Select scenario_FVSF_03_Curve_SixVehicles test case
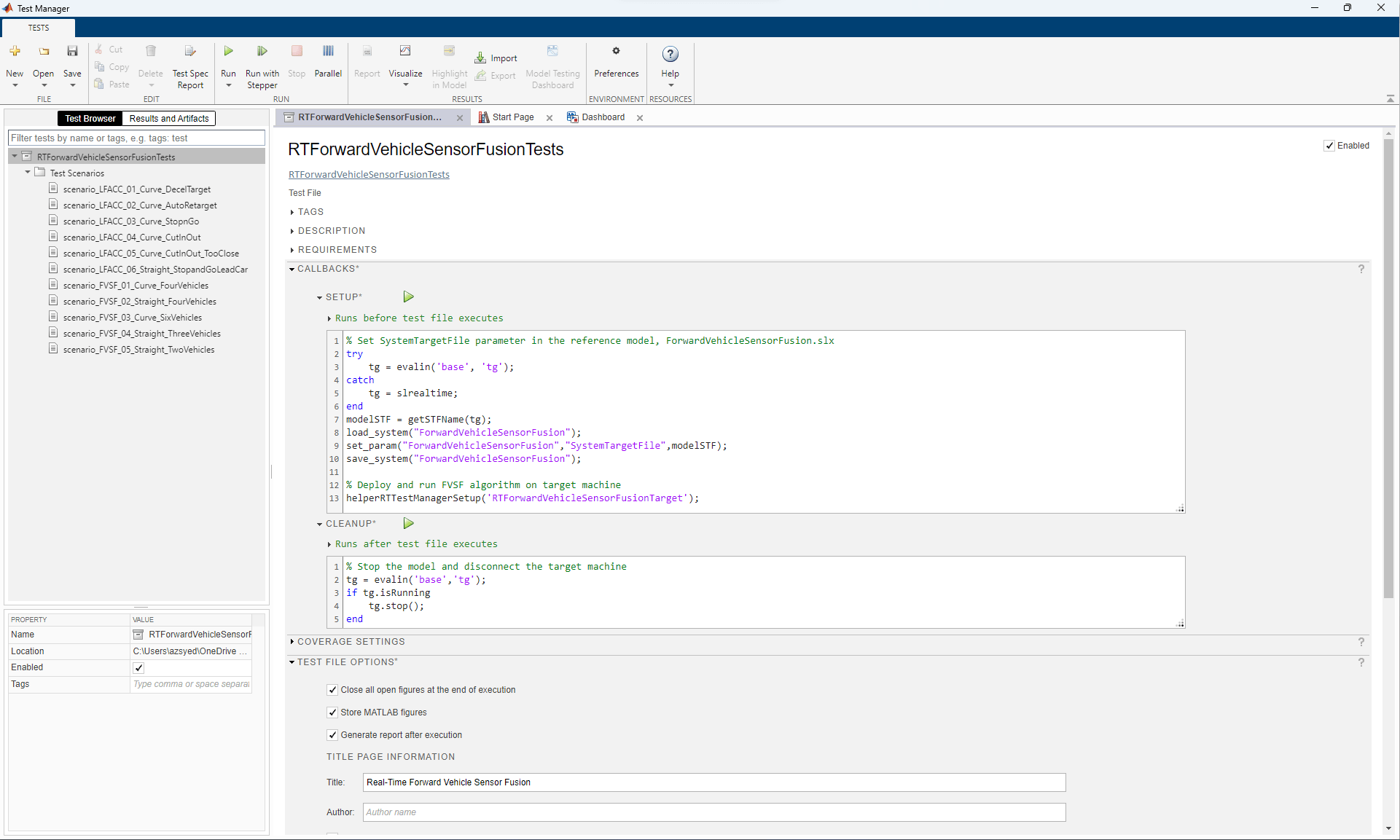Image resolution: width=1400 pixels, height=840 pixels. point(132,318)
